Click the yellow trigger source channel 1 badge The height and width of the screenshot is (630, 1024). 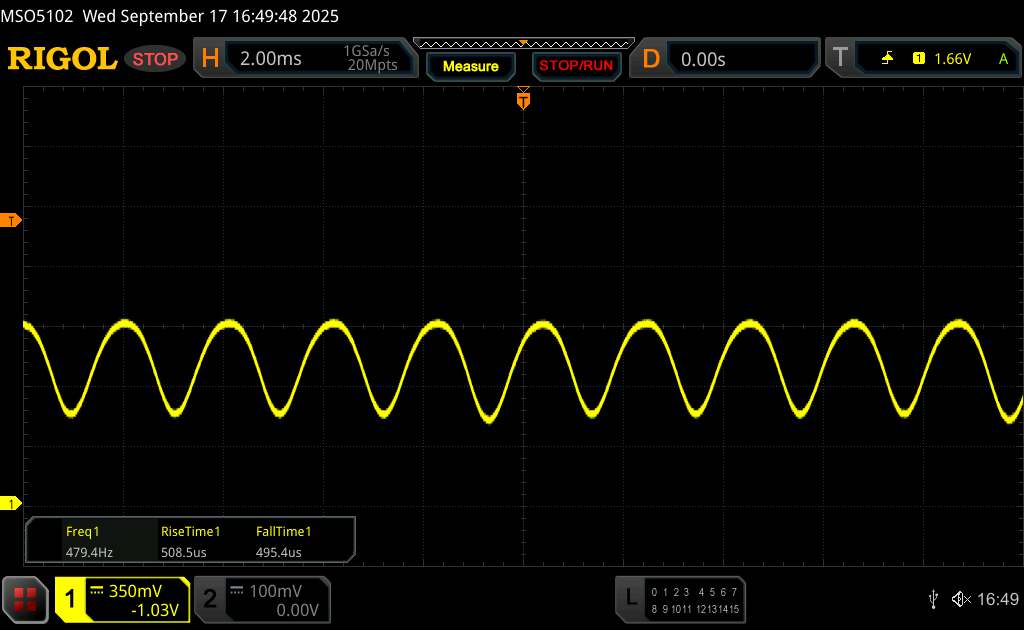coord(918,59)
